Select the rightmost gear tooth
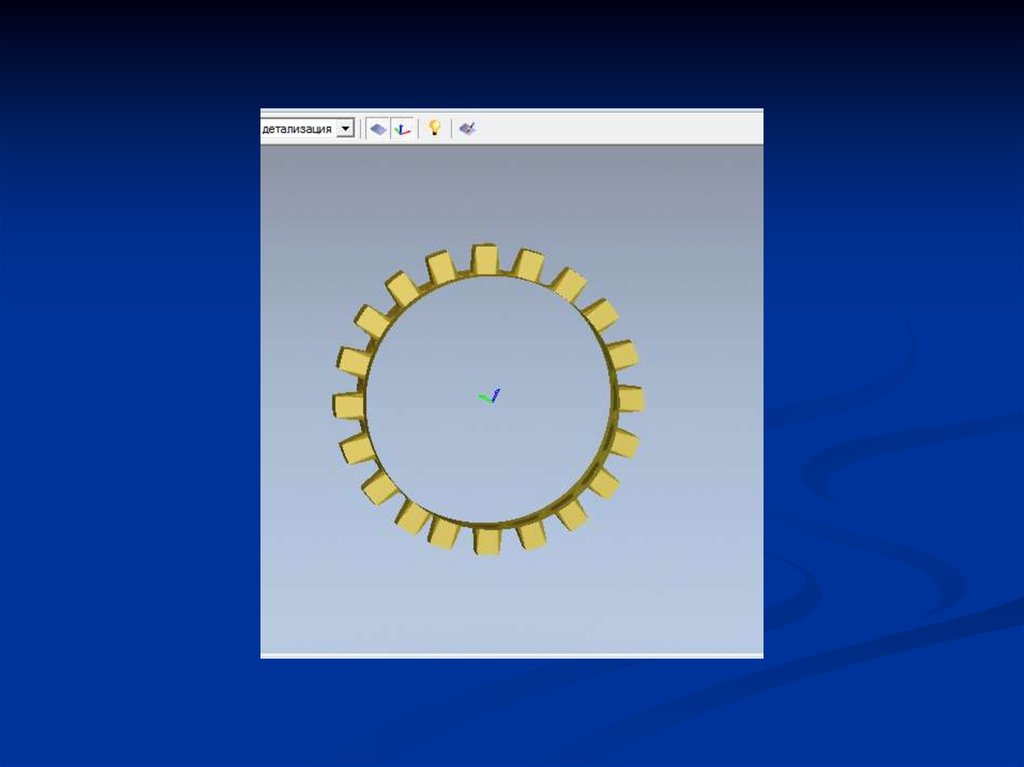The height and width of the screenshot is (767, 1024). 629,399
